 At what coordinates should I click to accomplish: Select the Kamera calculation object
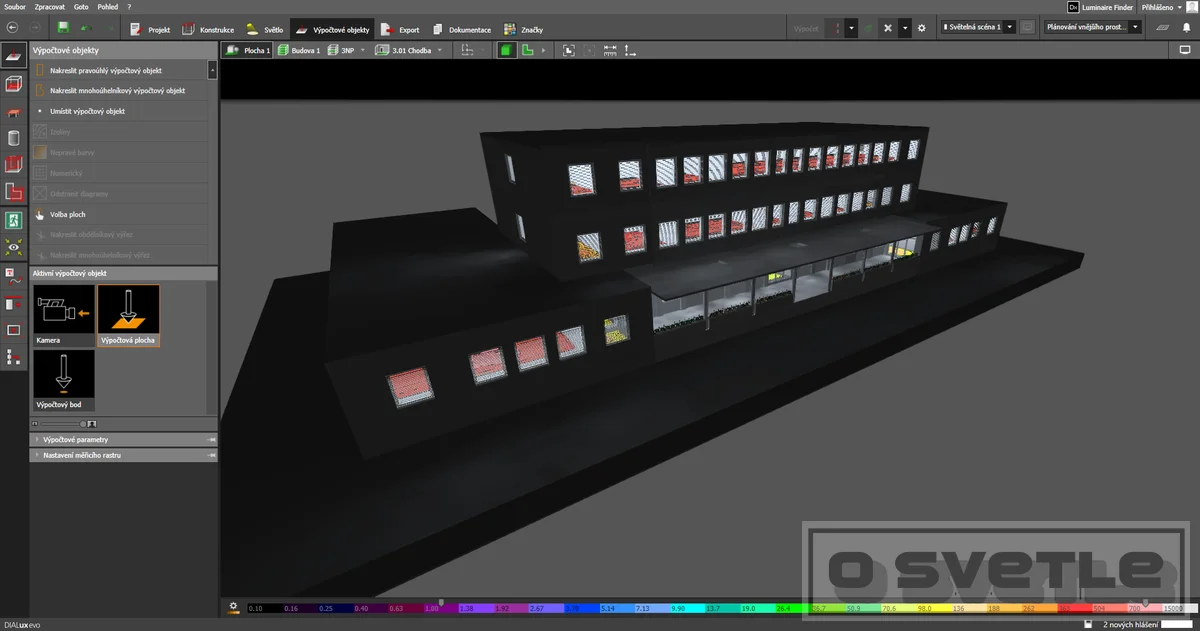coord(64,316)
